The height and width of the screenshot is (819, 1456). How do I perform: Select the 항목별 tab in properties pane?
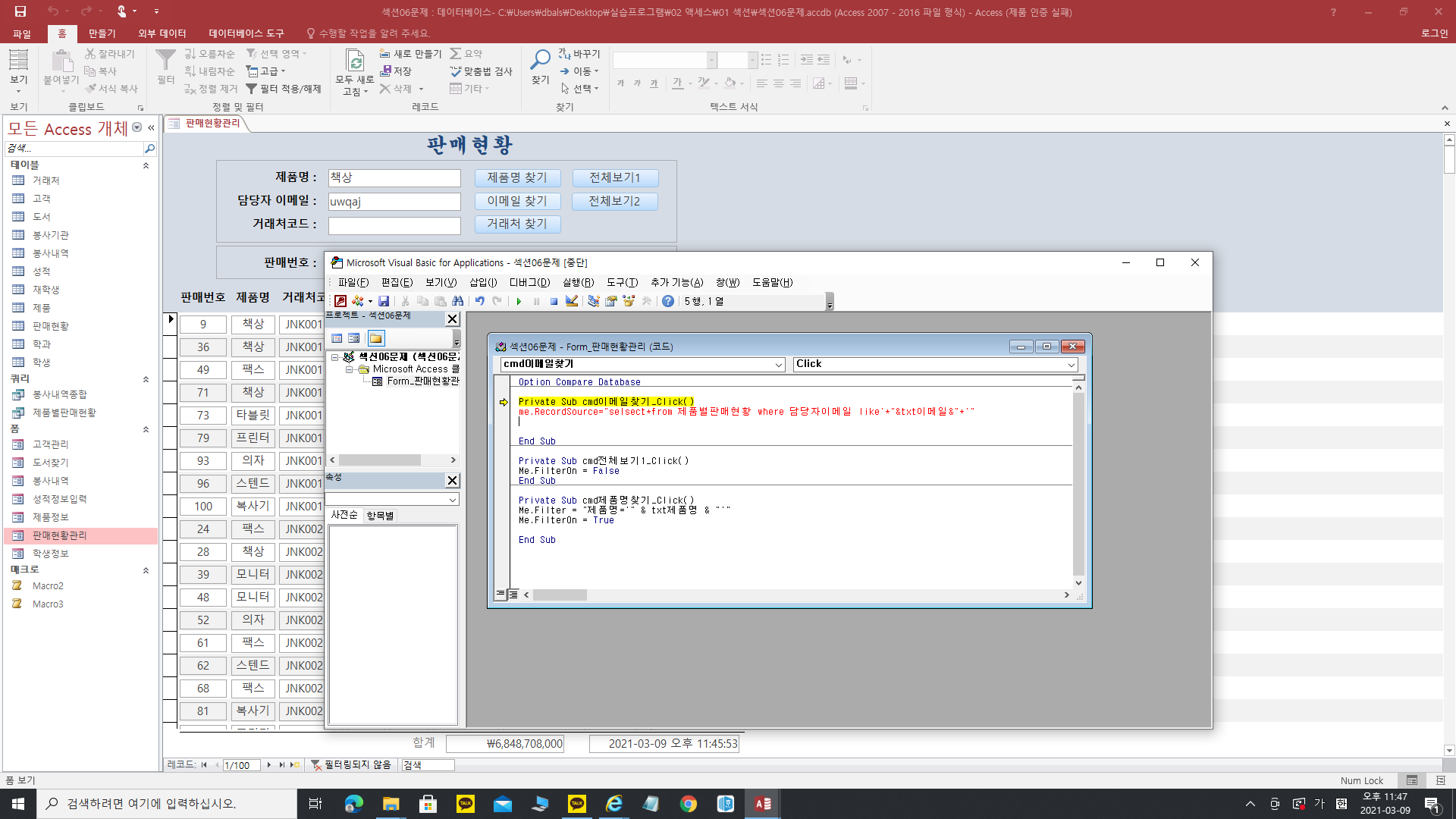380,515
